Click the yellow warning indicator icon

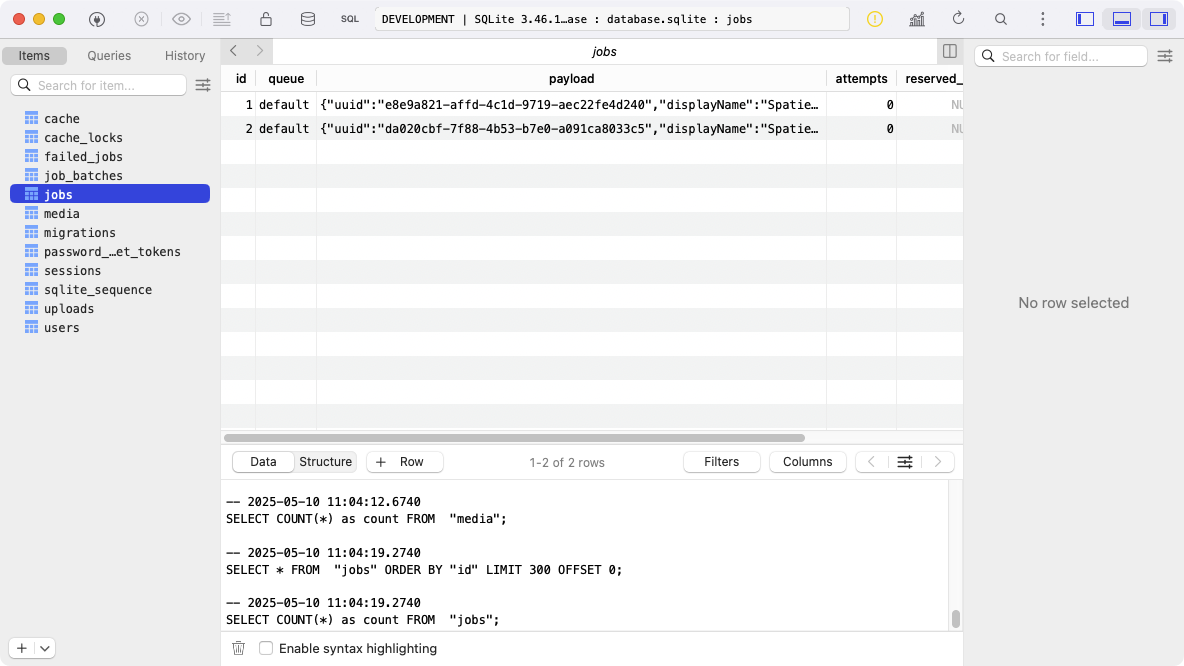pyautogui.click(x=875, y=19)
